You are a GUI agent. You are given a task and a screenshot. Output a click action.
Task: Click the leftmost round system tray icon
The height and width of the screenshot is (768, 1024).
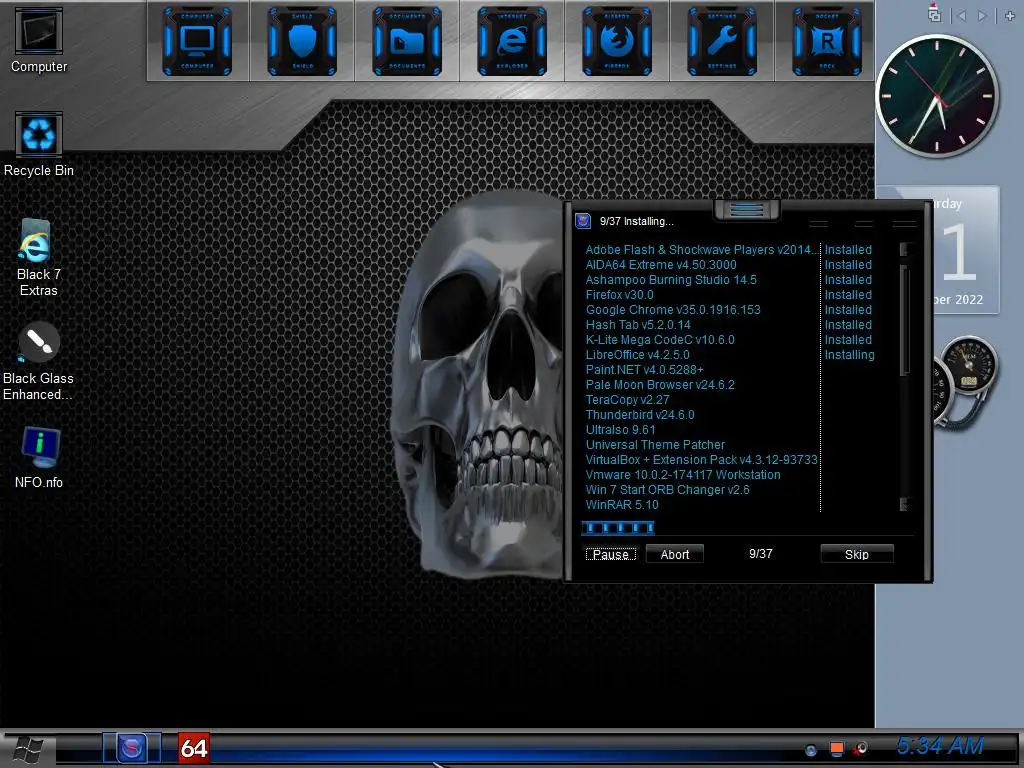[811, 750]
